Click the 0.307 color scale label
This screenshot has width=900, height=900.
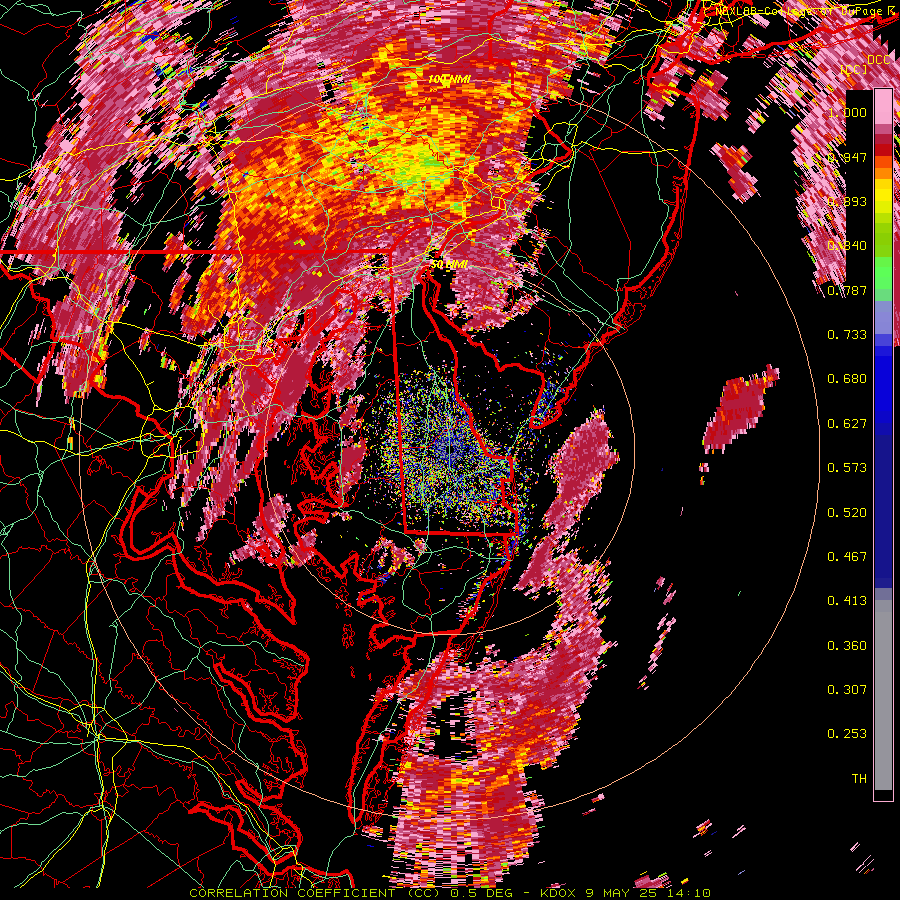pos(847,690)
